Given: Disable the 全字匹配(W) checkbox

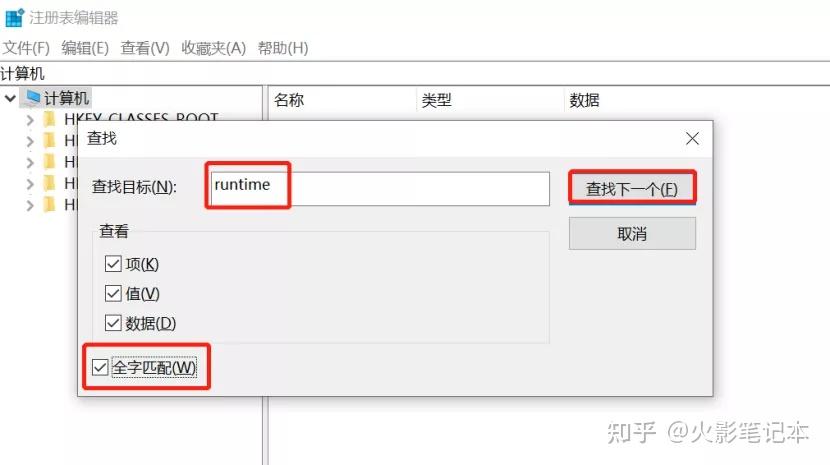Looking at the screenshot, I should tap(100, 367).
